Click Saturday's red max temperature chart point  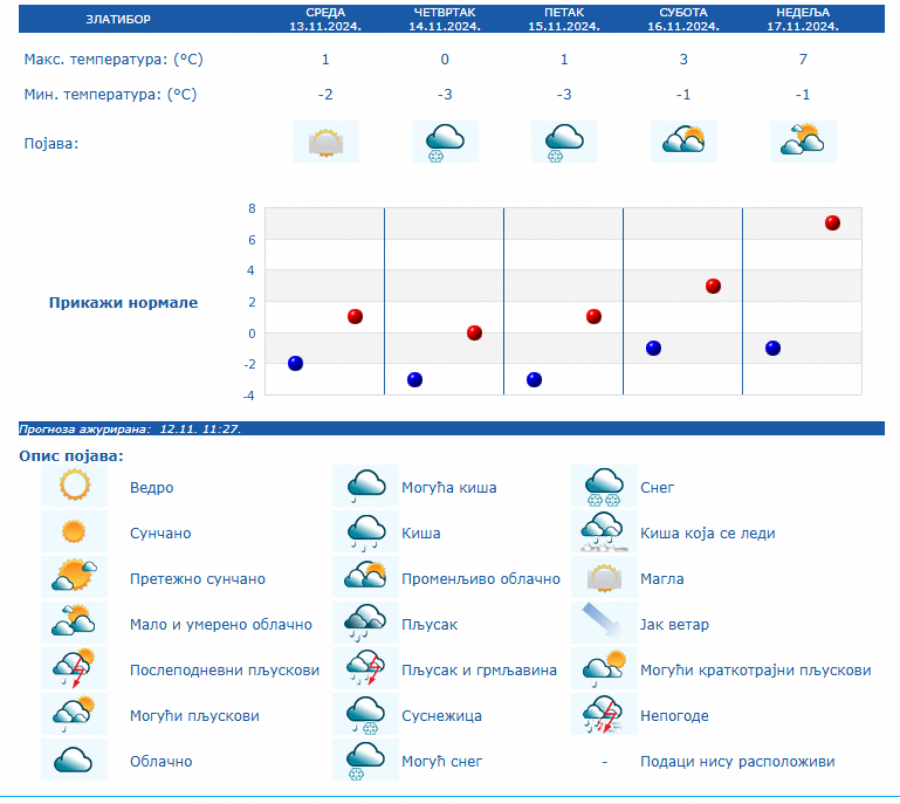click(713, 286)
